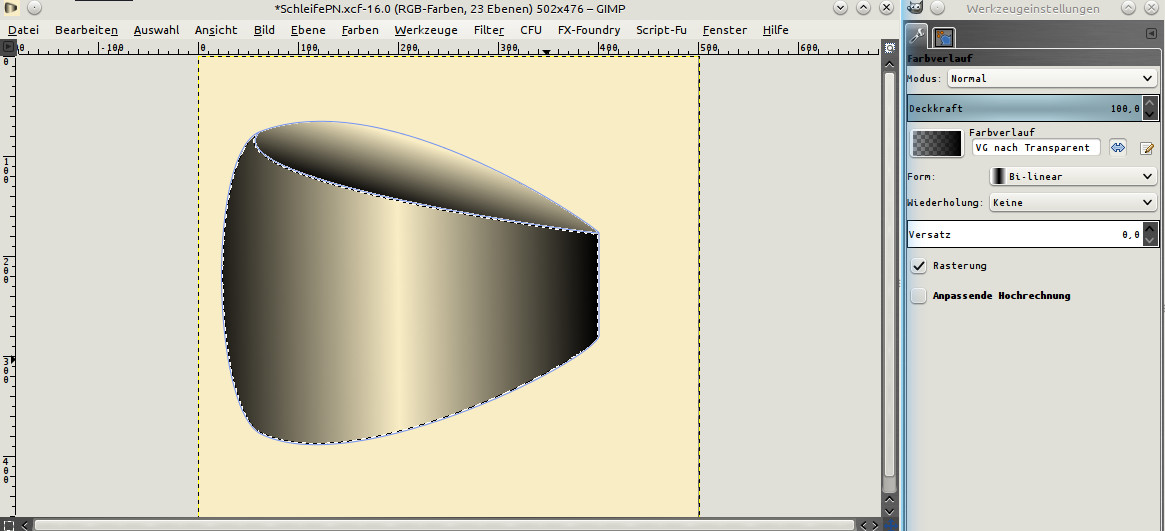Disable the Rasterung checkbox
The height and width of the screenshot is (531, 1165).
919,266
